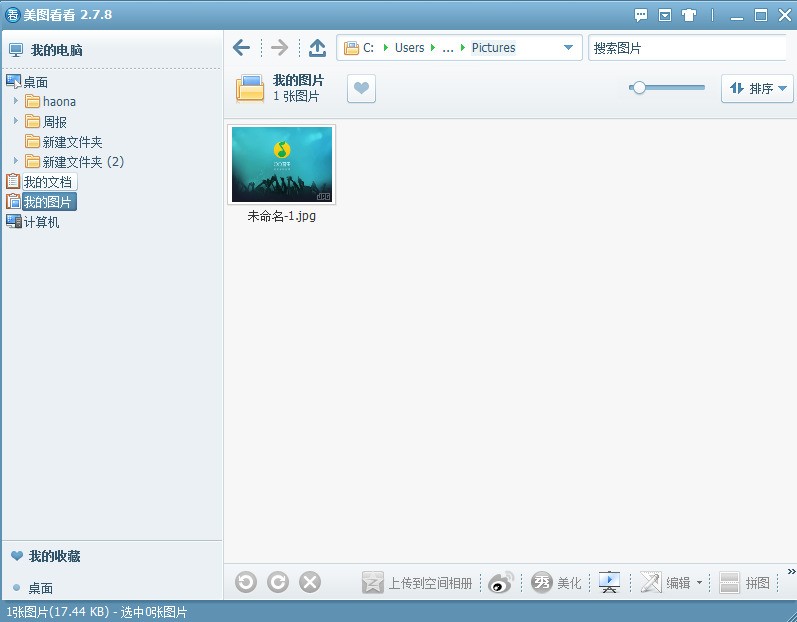Screen dimensions: 797x622
Task: Expand the address bar path dropdown
Action: 568,48
